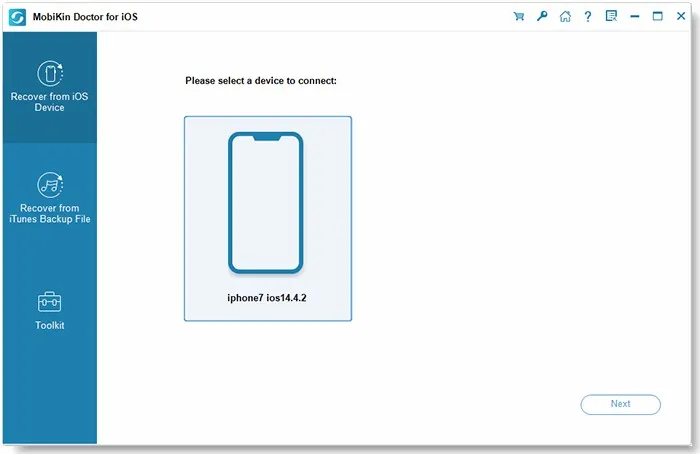700x454 pixels.
Task: Minimize the MobiKin window
Action: coord(634,16)
